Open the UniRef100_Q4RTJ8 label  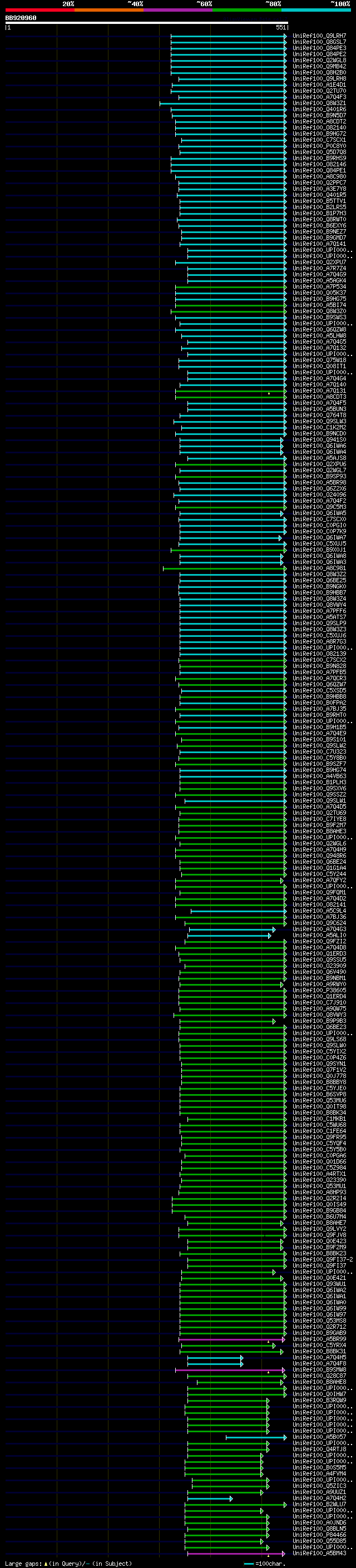(x=319, y=1450)
